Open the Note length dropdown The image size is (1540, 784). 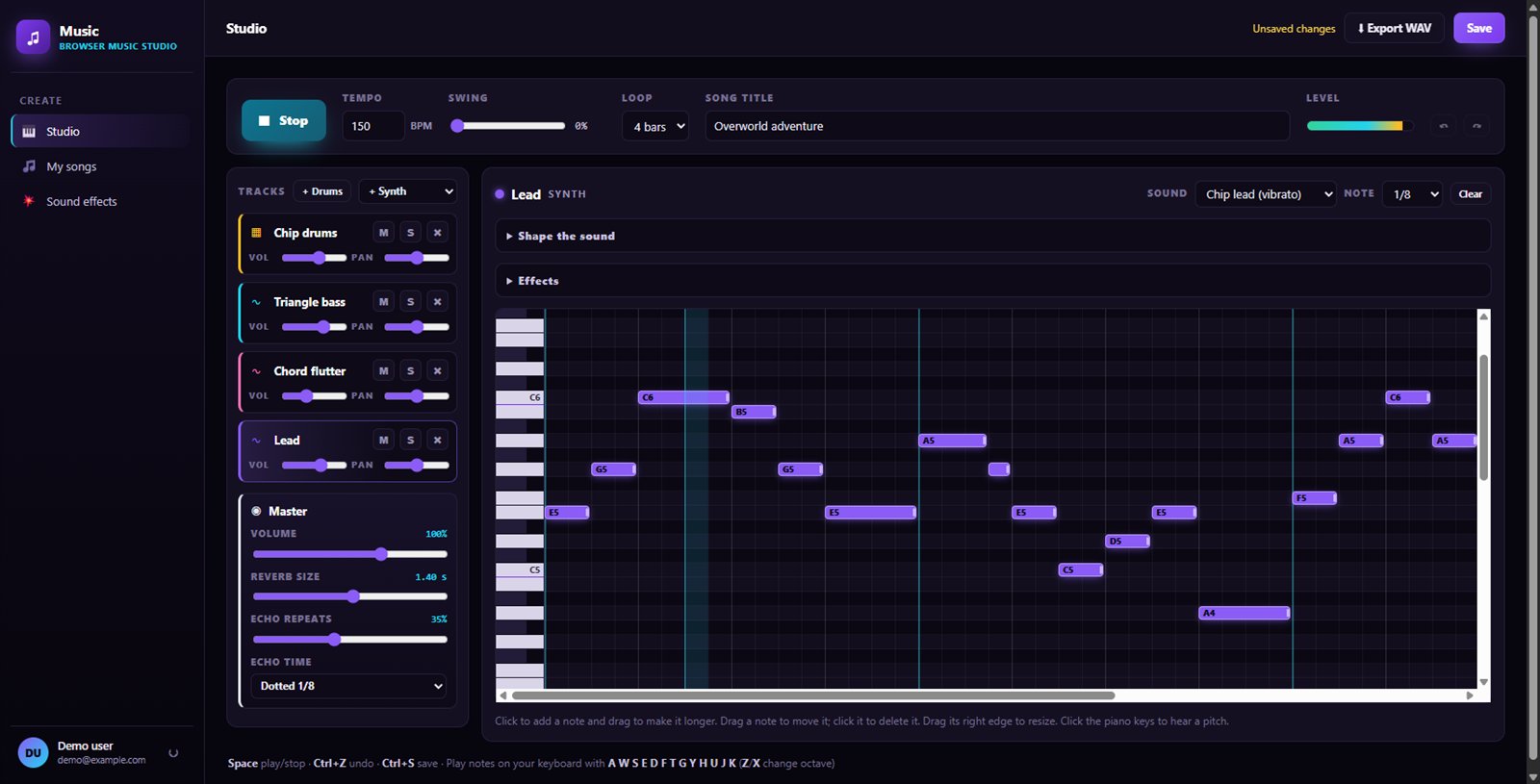click(1412, 194)
